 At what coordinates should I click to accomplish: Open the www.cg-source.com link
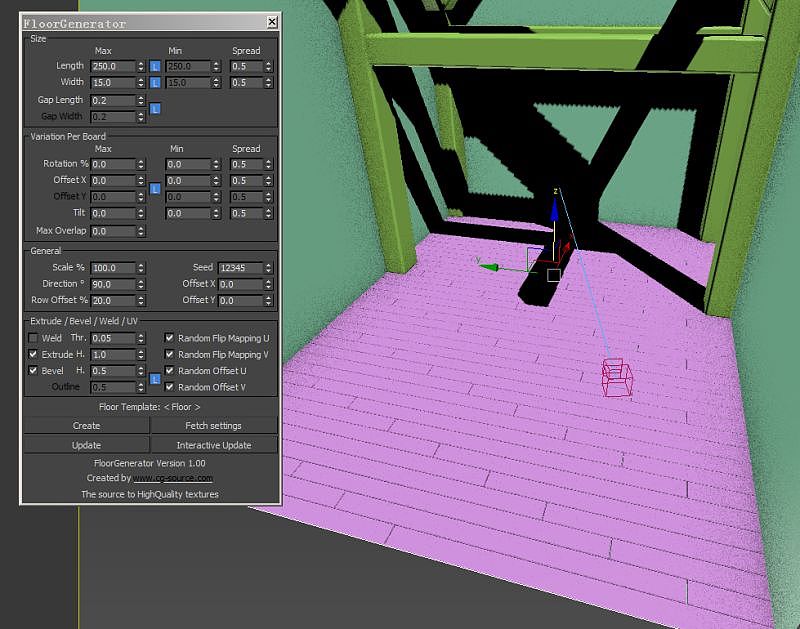click(173, 478)
